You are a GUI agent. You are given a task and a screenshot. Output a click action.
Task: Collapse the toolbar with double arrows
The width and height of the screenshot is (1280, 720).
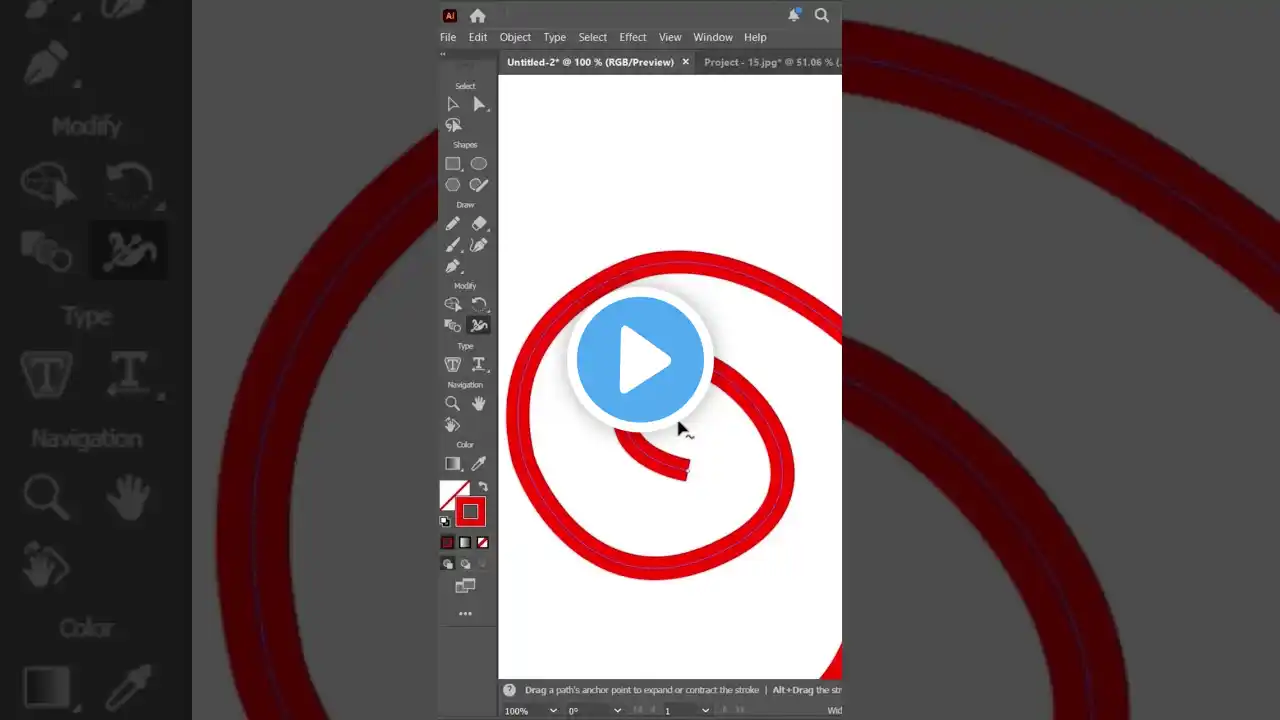(x=444, y=56)
